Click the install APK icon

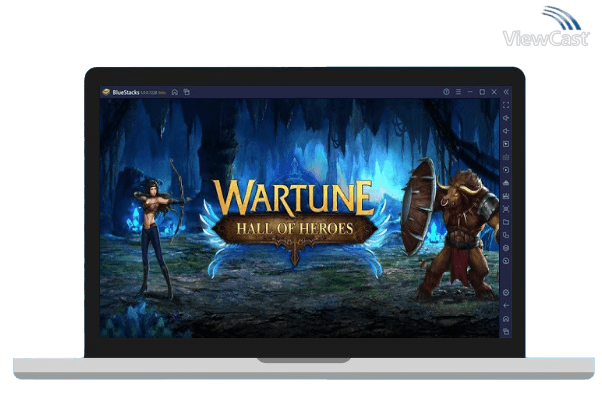[506, 196]
